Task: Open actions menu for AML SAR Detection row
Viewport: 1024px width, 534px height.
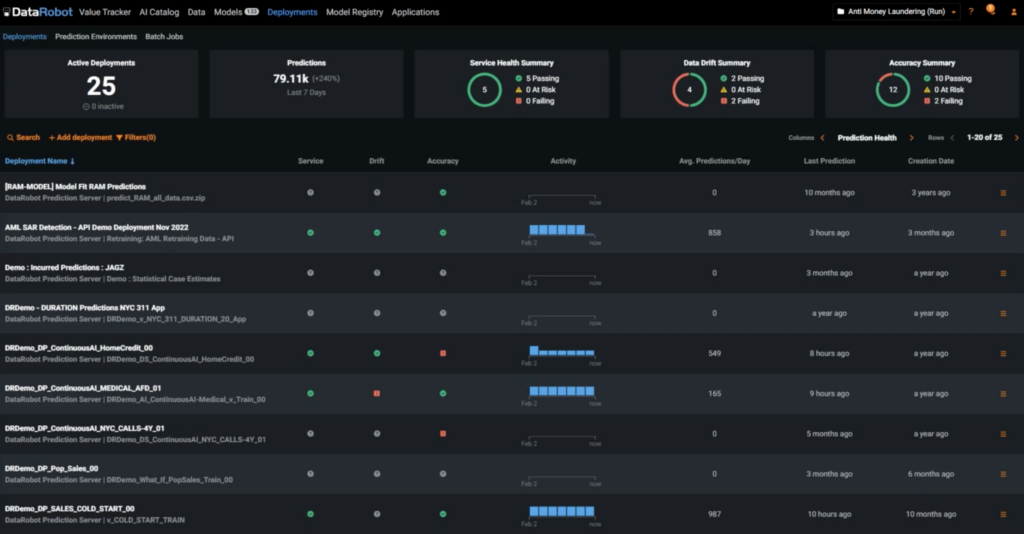Action: (x=1003, y=233)
